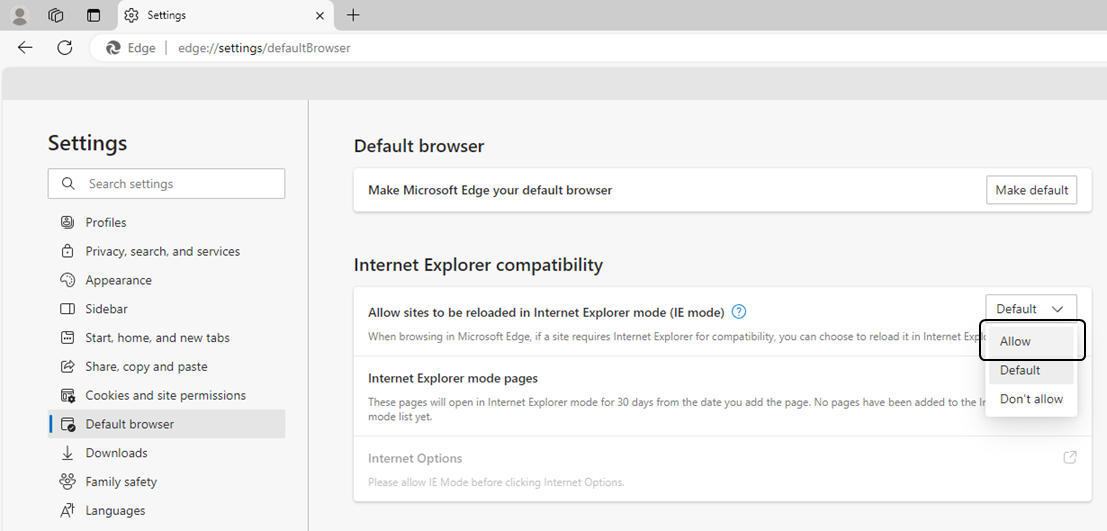Open a new tab with plus icon
Image resolution: width=1107 pixels, height=531 pixels.
click(x=353, y=15)
